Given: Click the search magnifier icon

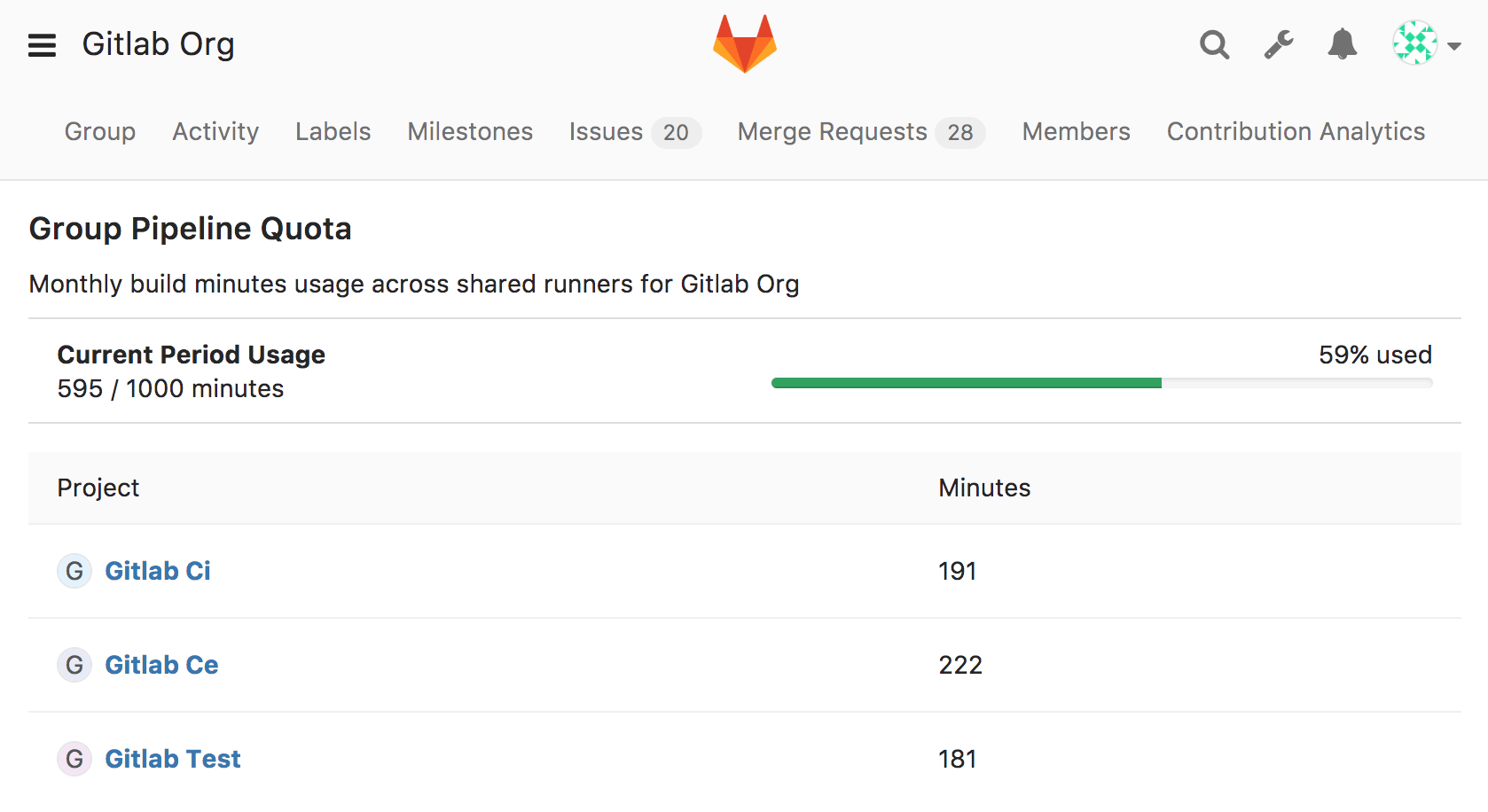Looking at the screenshot, I should coord(1214,44).
